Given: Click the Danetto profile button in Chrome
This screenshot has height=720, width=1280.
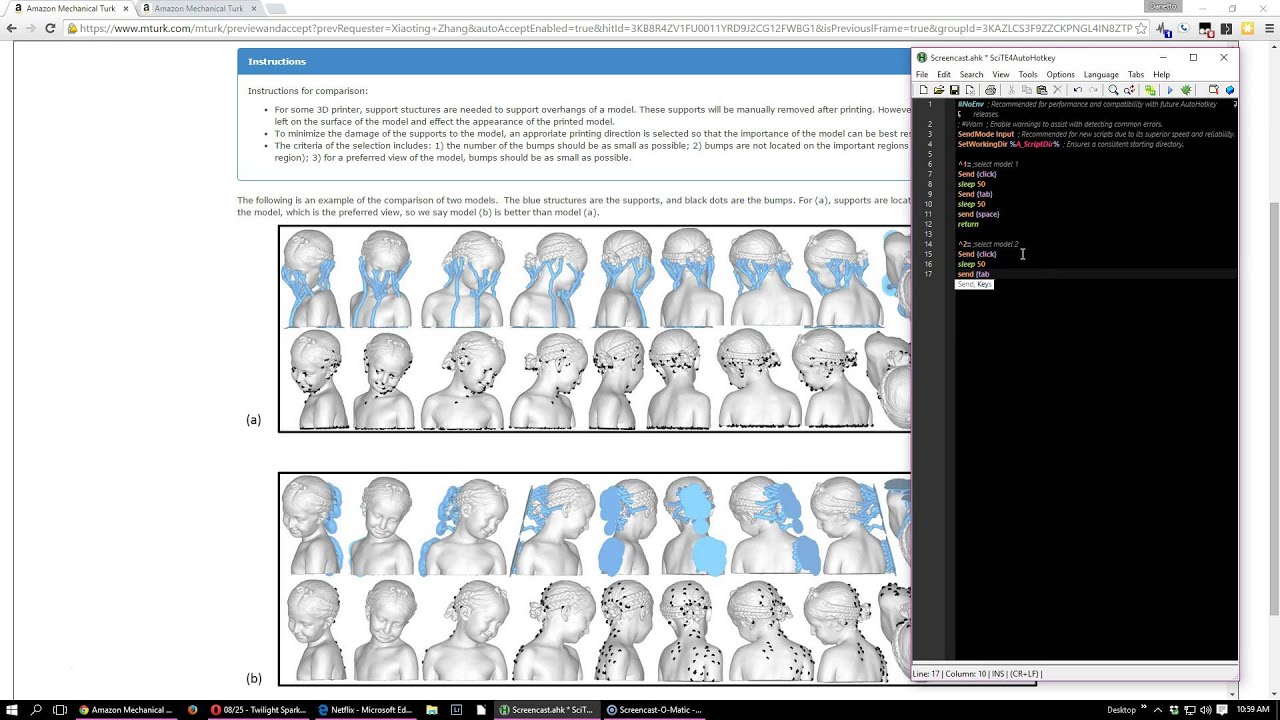Looking at the screenshot, I should (x=1163, y=6).
